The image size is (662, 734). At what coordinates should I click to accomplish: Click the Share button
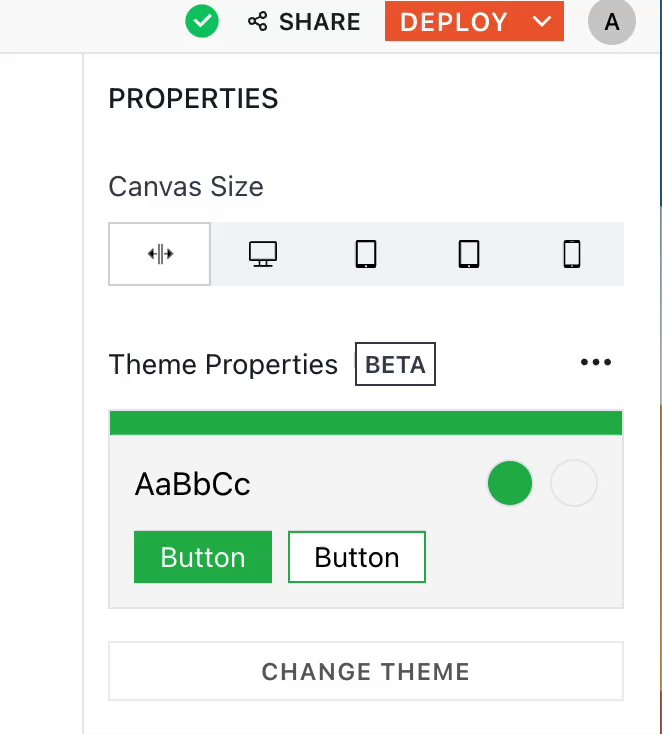point(304,22)
